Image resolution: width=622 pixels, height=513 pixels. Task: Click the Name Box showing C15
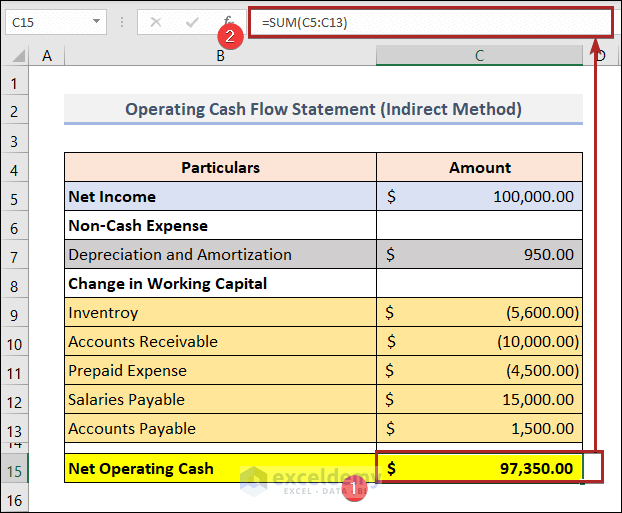coord(56,22)
